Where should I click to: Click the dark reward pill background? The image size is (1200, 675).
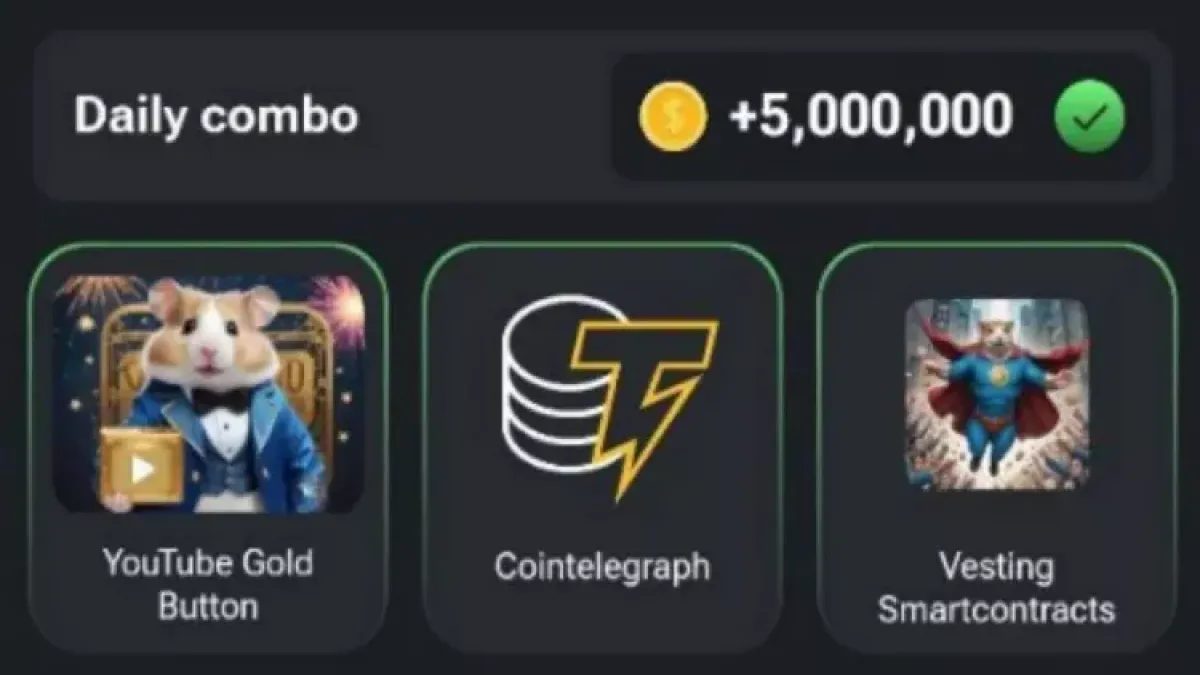(880, 117)
